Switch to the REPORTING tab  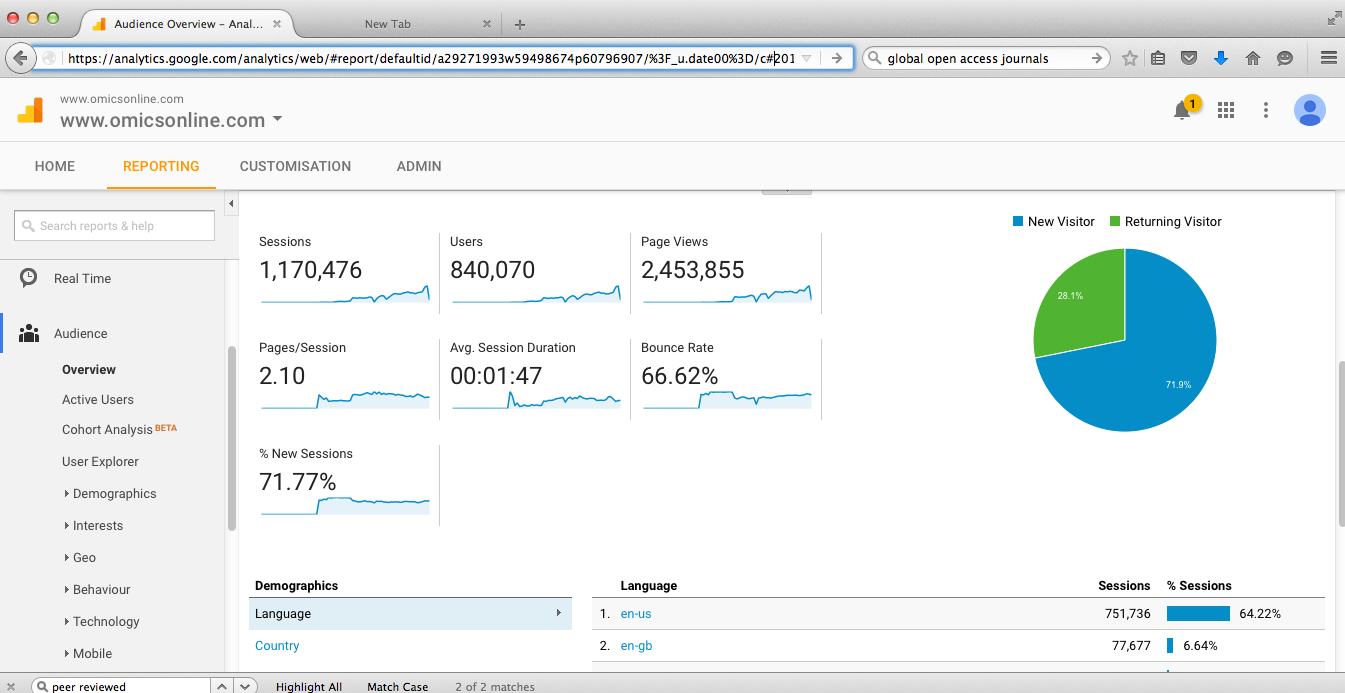(x=161, y=166)
